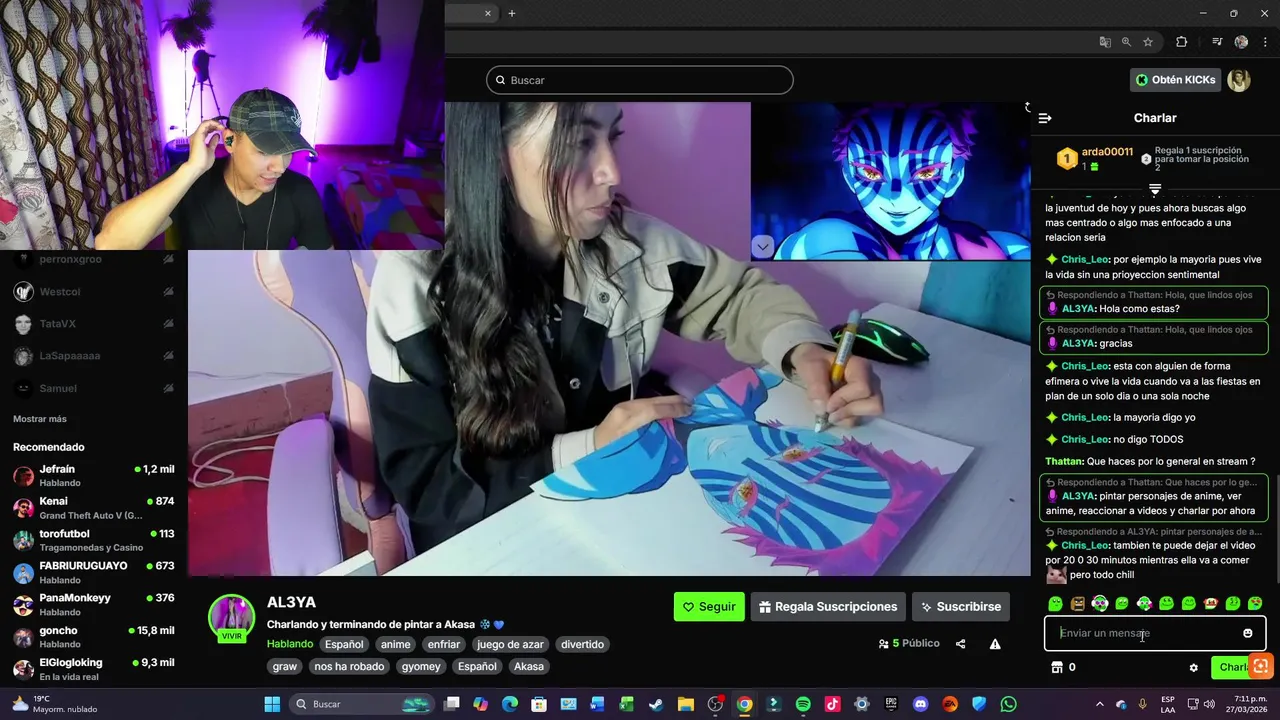The image size is (1280, 720).
Task: Open Discord from the taskbar
Action: [x=920, y=704]
